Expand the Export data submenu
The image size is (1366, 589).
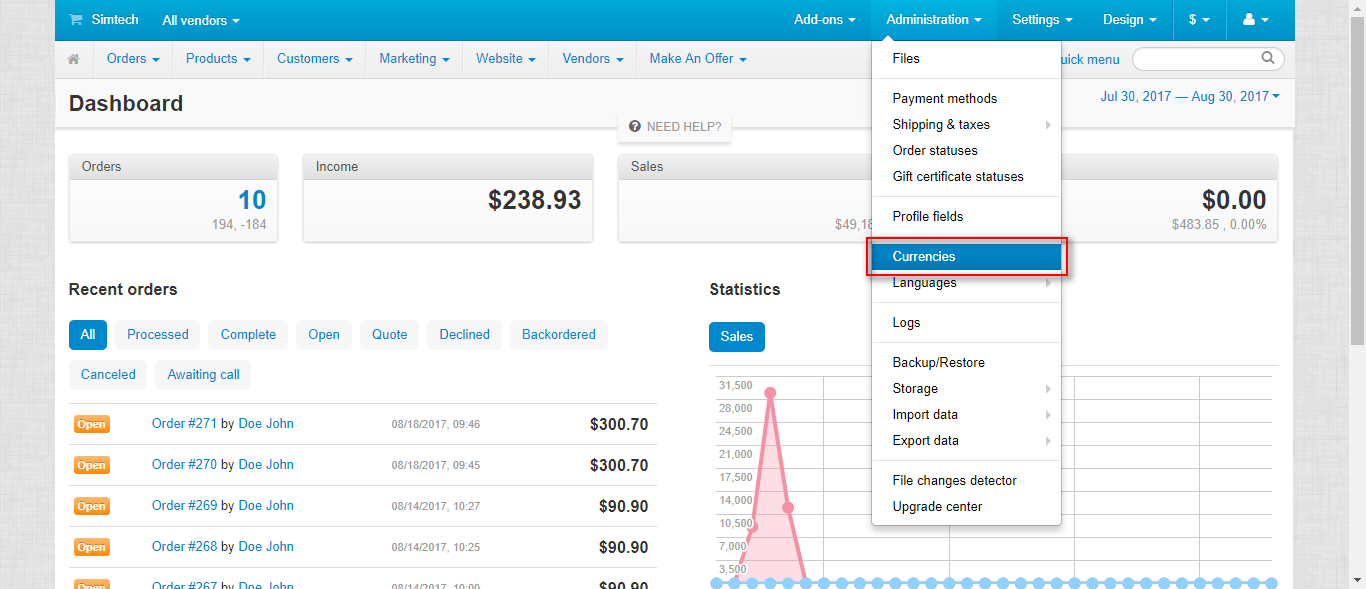click(x=966, y=441)
